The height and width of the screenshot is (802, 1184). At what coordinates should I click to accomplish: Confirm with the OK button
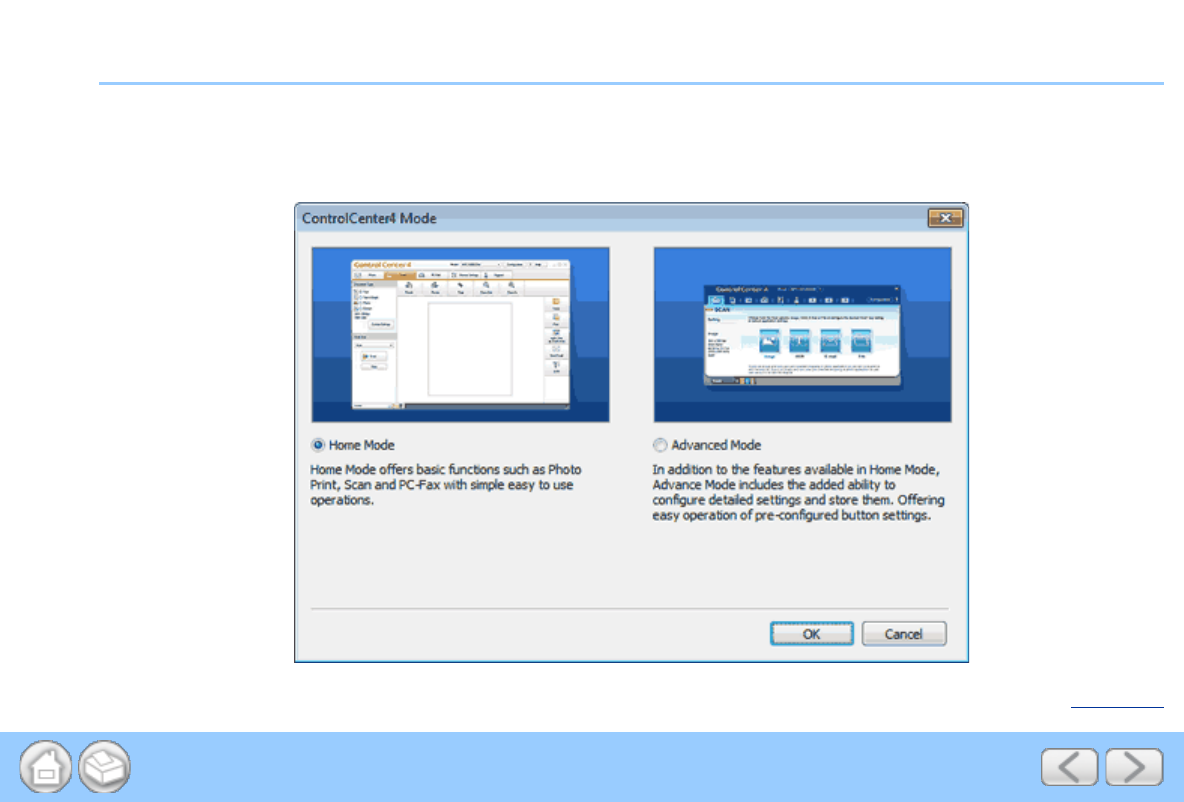click(x=812, y=634)
